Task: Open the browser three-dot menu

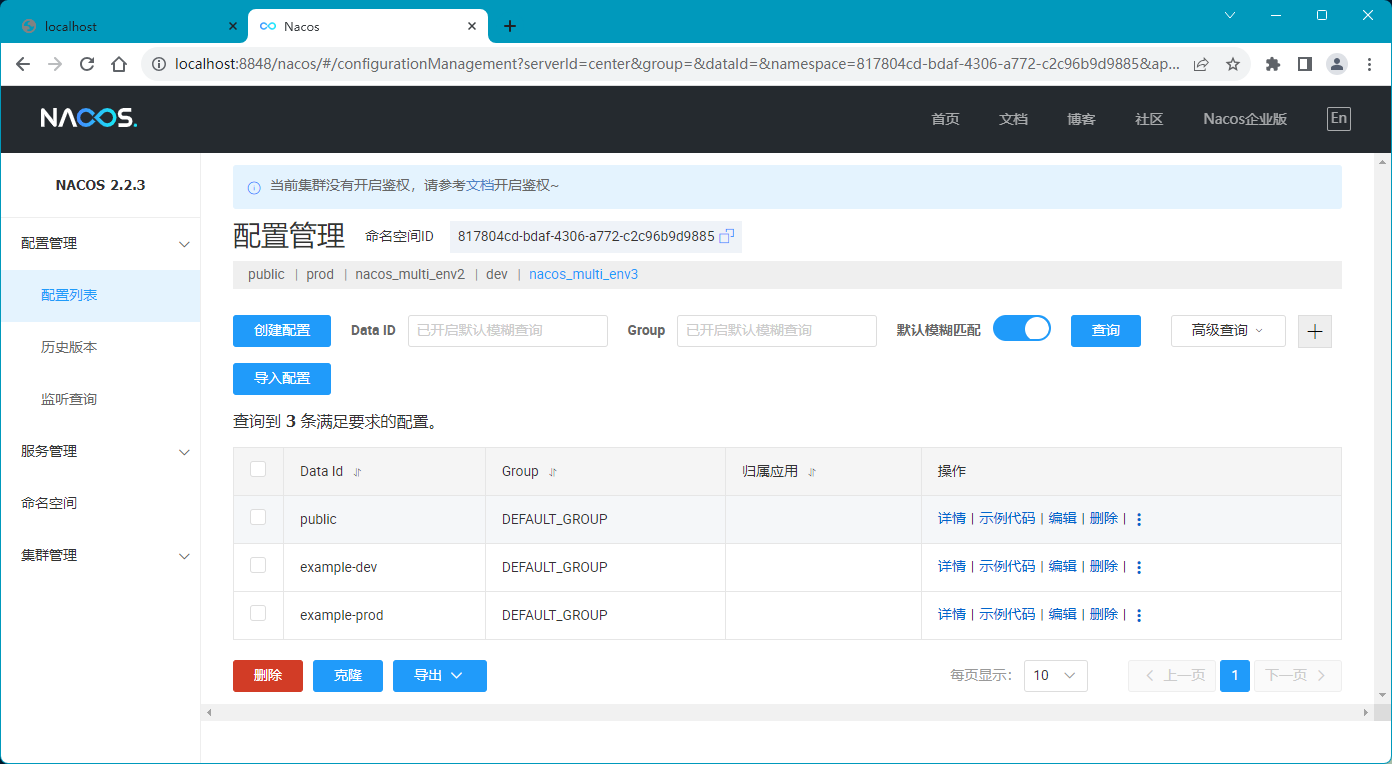Action: click(x=1369, y=64)
